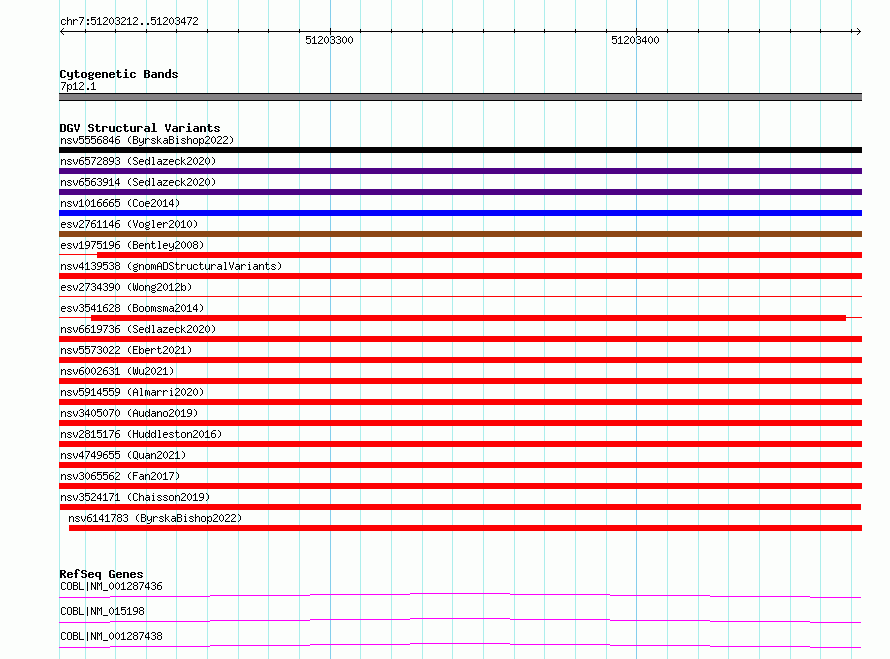Open variant esv1975196 (Bentley2008) label
Screen dimensions: 890x659
click(132, 245)
